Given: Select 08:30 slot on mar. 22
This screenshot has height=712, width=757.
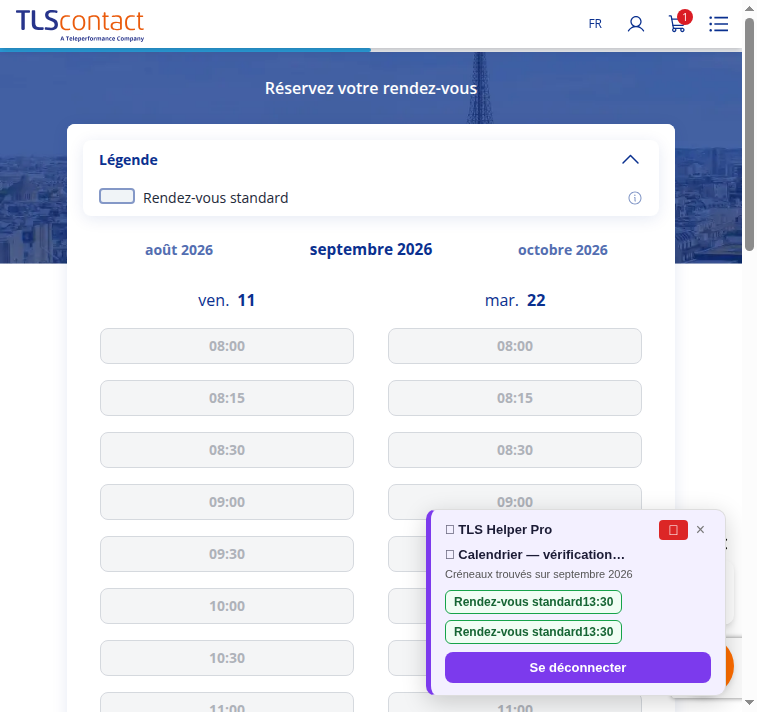Looking at the screenshot, I should tap(515, 450).
